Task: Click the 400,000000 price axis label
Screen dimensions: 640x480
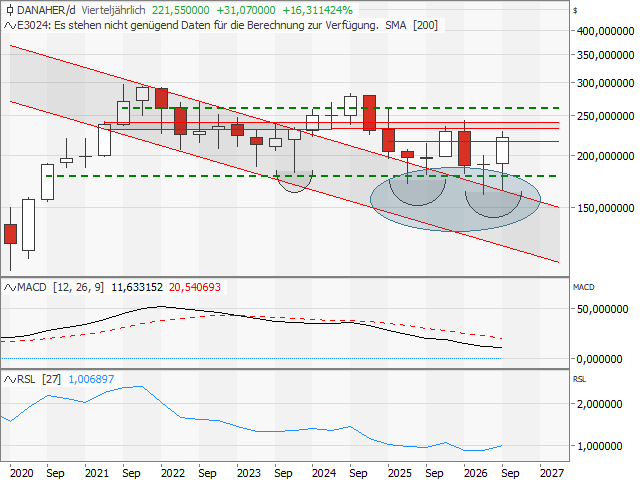Action: [605, 31]
